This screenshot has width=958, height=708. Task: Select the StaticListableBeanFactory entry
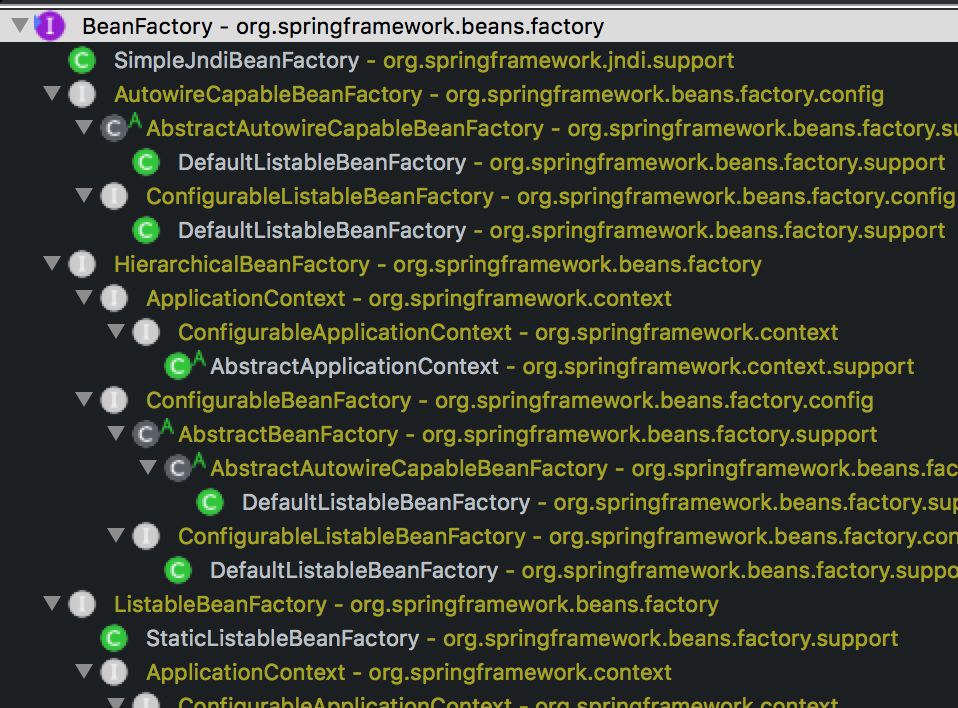click(282, 638)
